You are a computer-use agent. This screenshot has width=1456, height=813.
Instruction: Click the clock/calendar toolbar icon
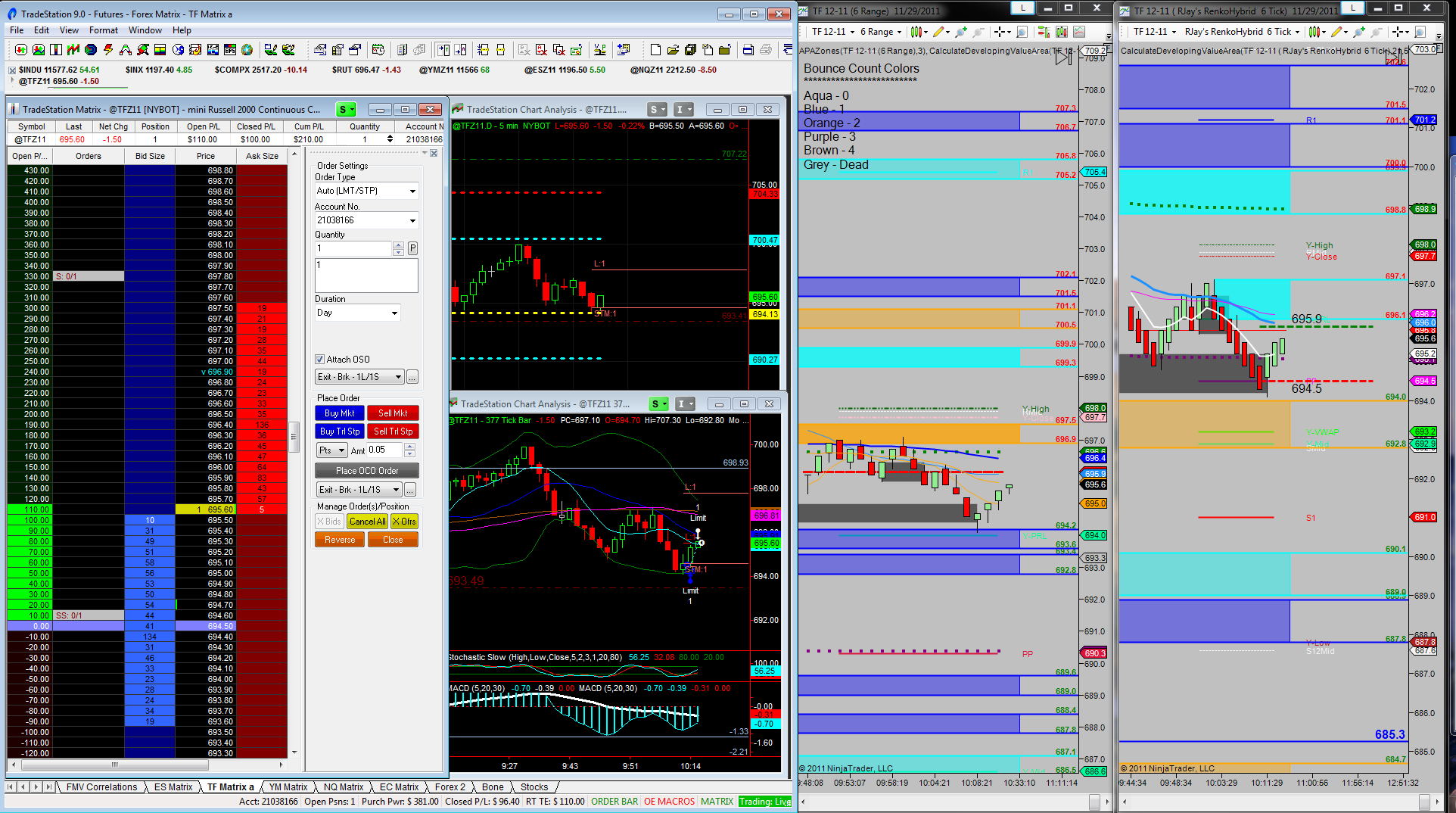(x=378, y=50)
